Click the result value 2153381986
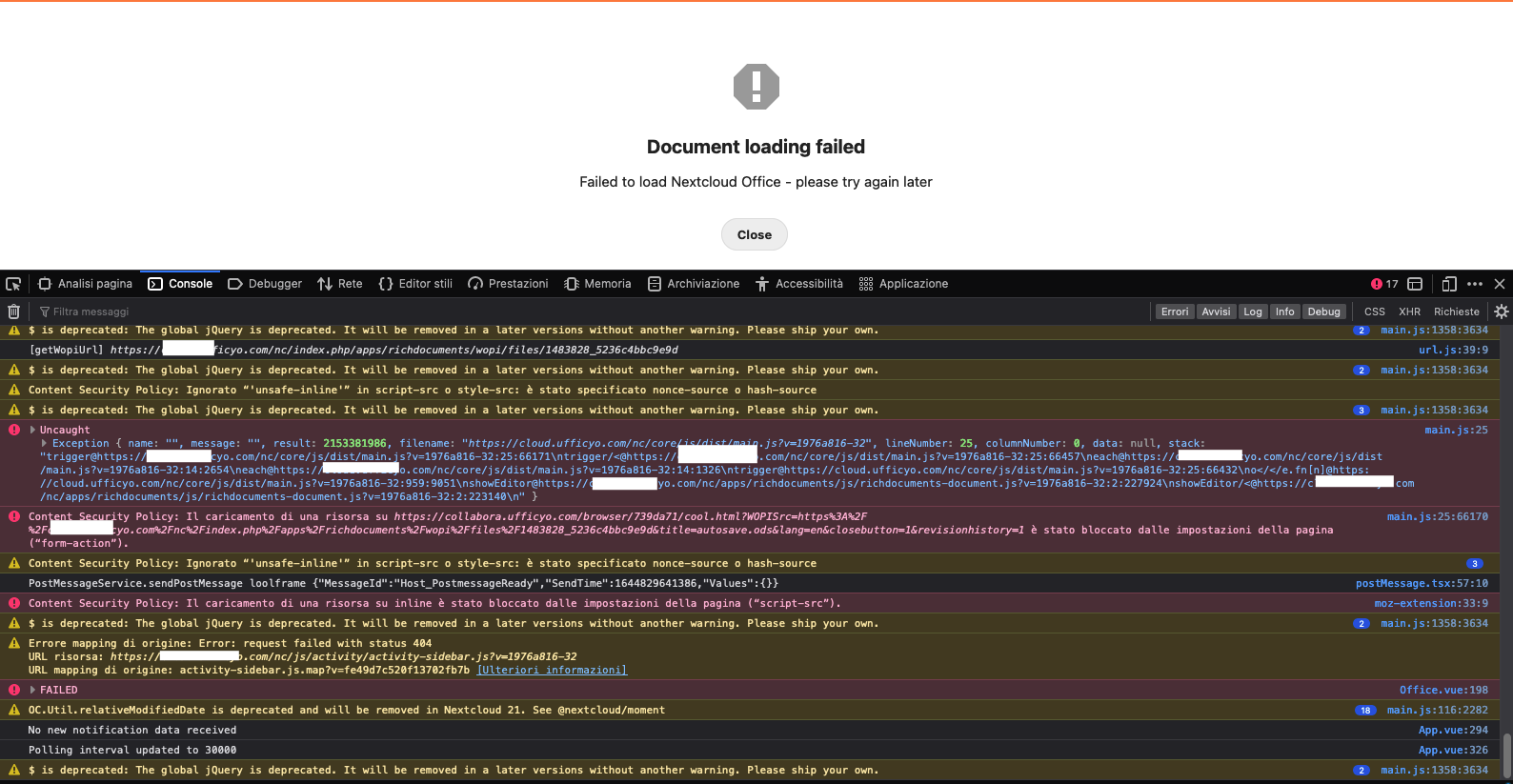1513x784 pixels. tap(354, 443)
